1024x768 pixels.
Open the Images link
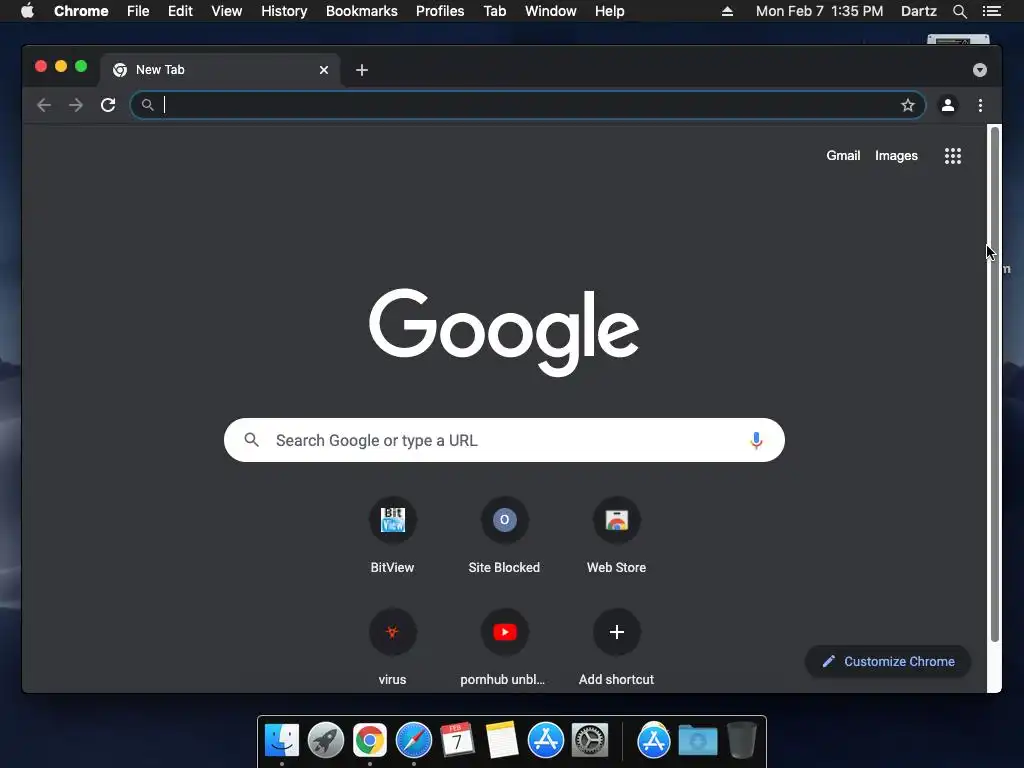tap(896, 155)
